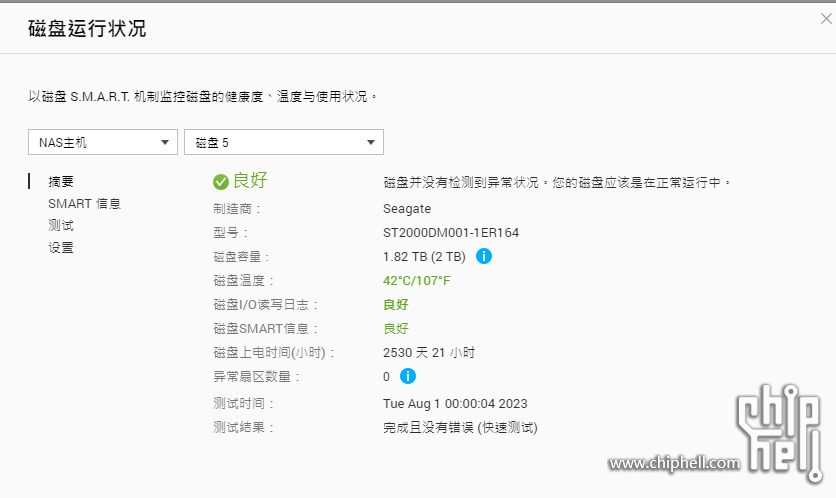Open the 磁盘 5 disk selector dropdown
This screenshot has height=498, width=836.
[x=284, y=142]
